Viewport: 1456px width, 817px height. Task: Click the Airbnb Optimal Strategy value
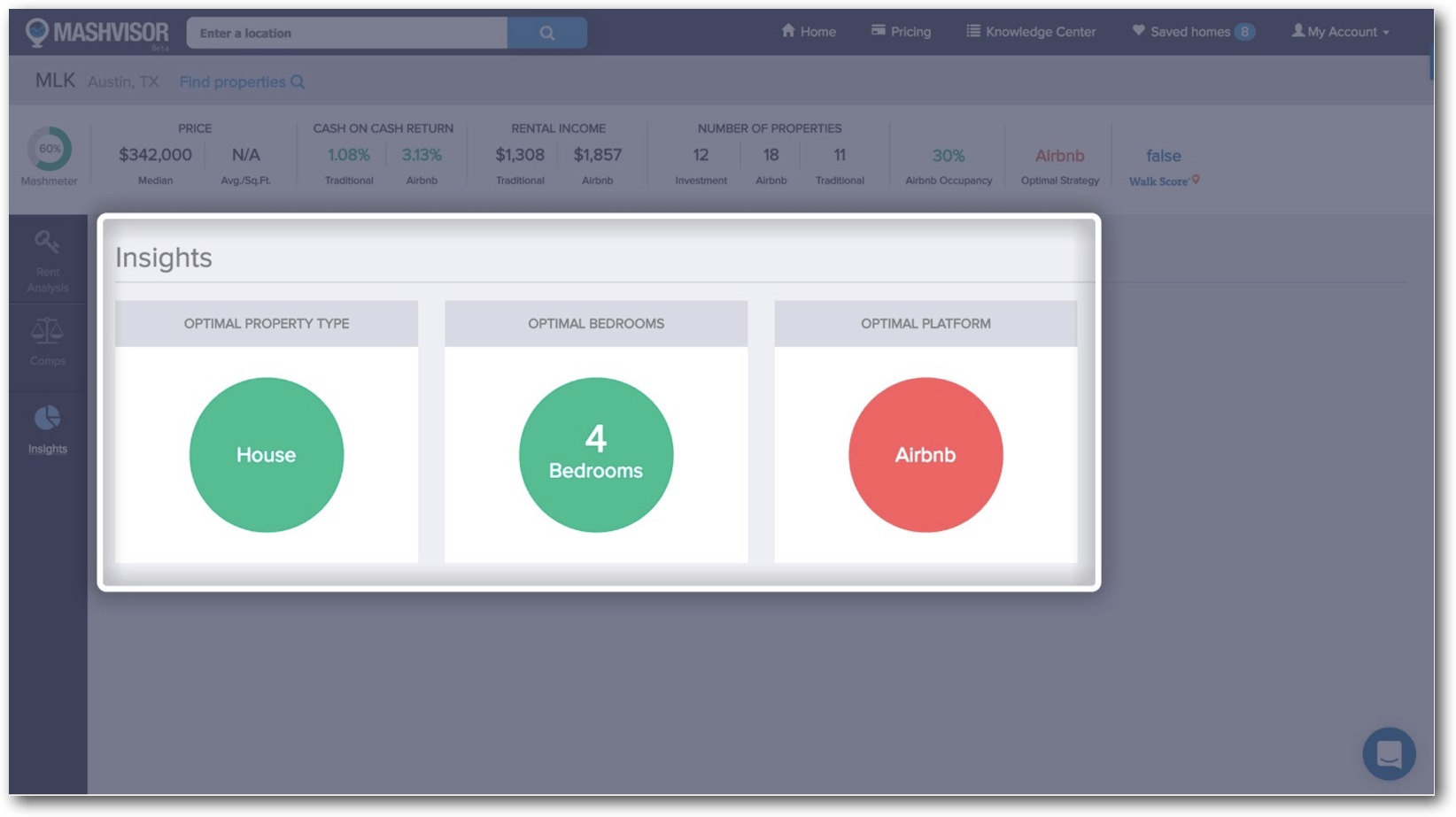[x=1060, y=156]
